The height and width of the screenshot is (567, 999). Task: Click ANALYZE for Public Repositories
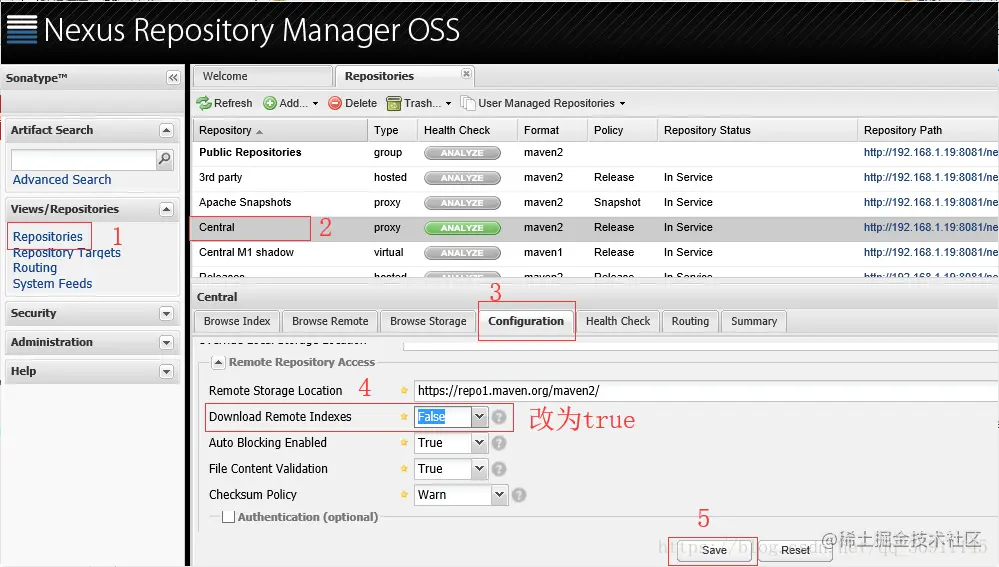click(x=462, y=153)
